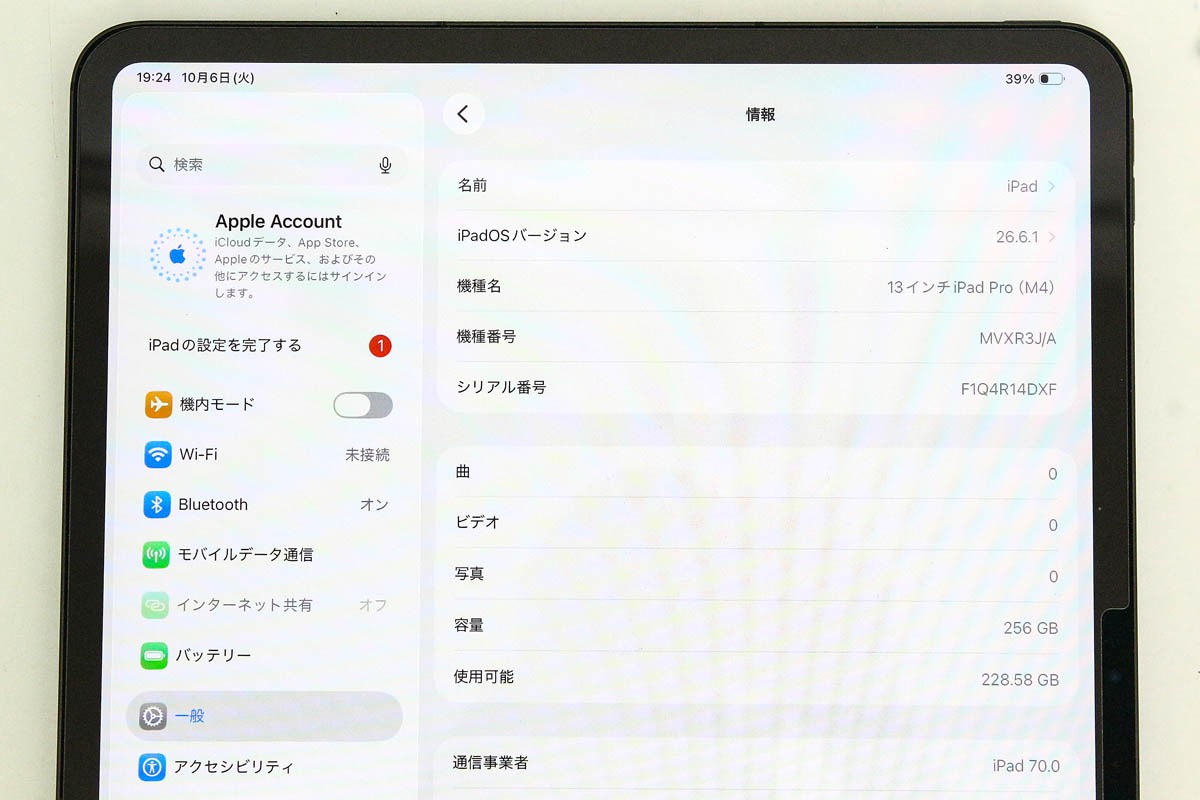Tap the 使用可能 label
Viewport: 1200px width, 800px height.
tap(483, 677)
